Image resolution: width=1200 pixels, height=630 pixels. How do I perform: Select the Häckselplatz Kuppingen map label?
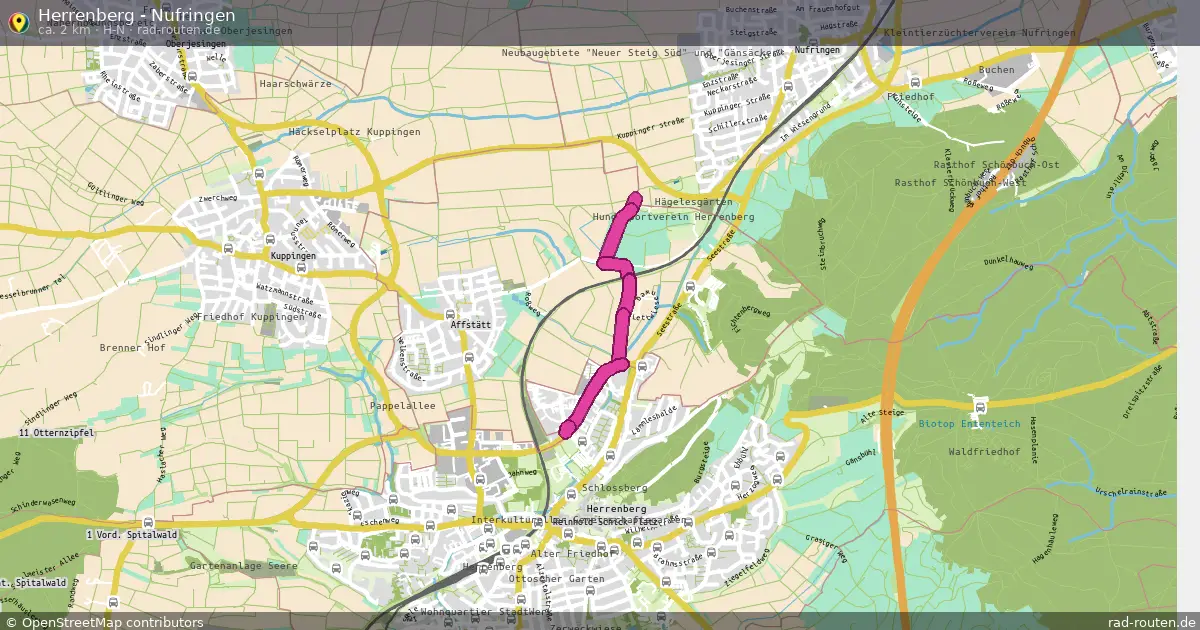tap(354, 131)
